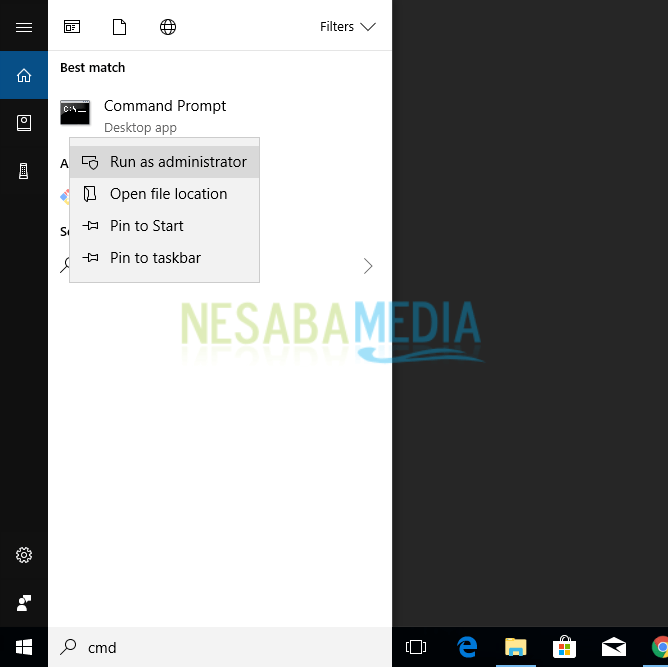Expand the search suggestion arrow chevron
The width and height of the screenshot is (668, 667).
[x=368, y=266]
